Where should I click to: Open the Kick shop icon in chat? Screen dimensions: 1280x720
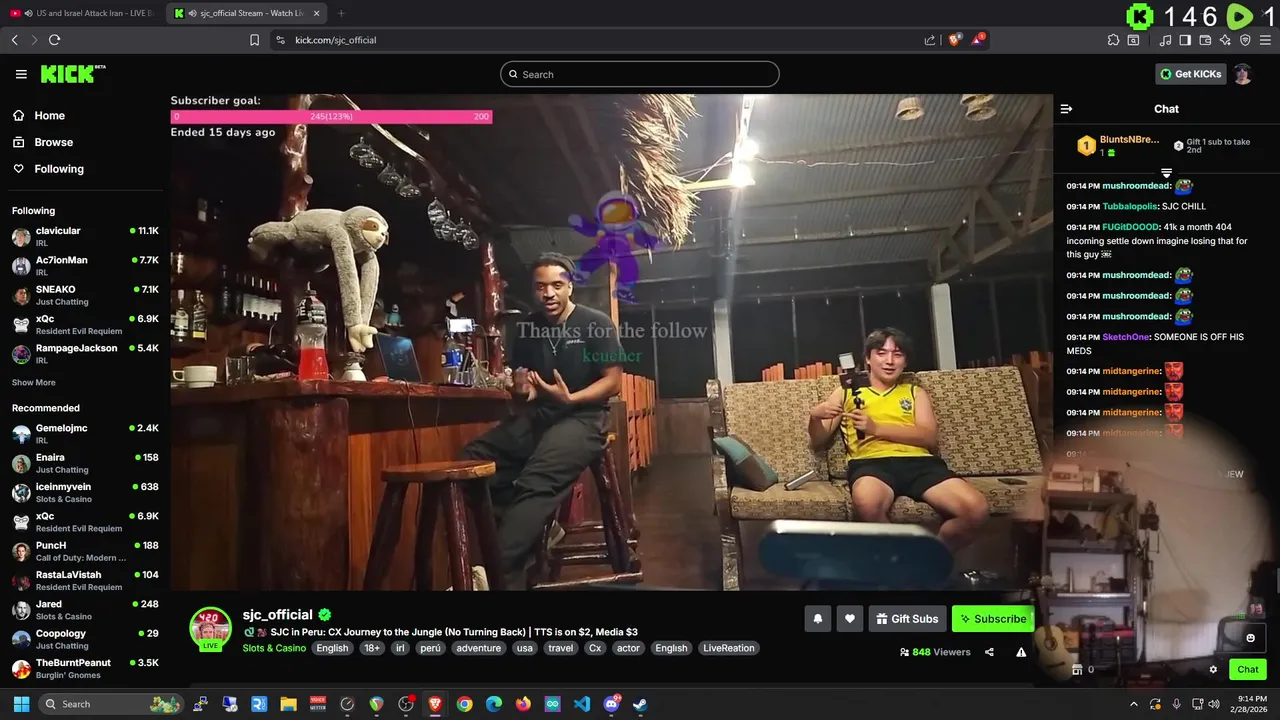[x=1077, y=670]
